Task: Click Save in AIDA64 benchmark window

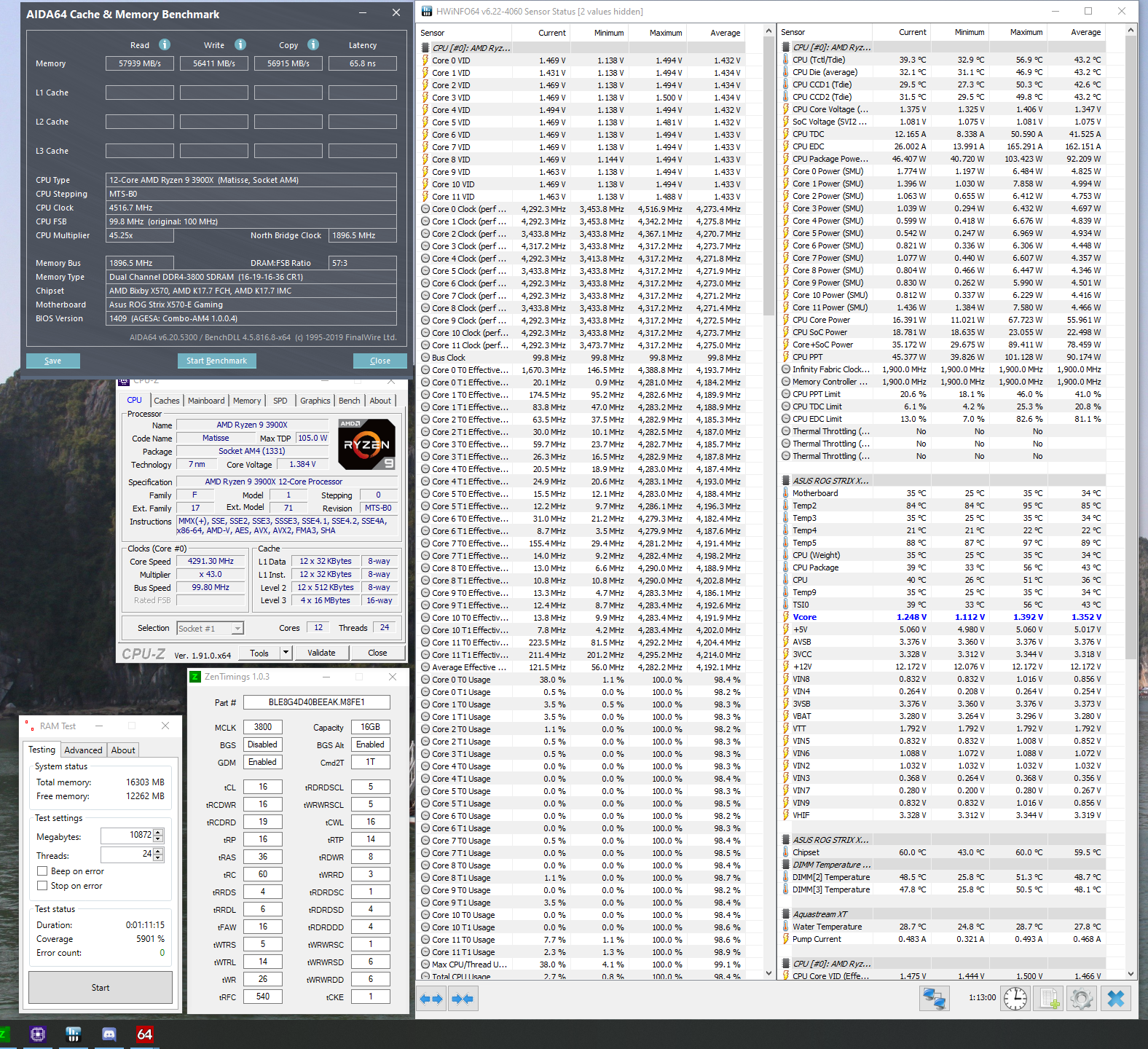Action: [x=52, y=361]
